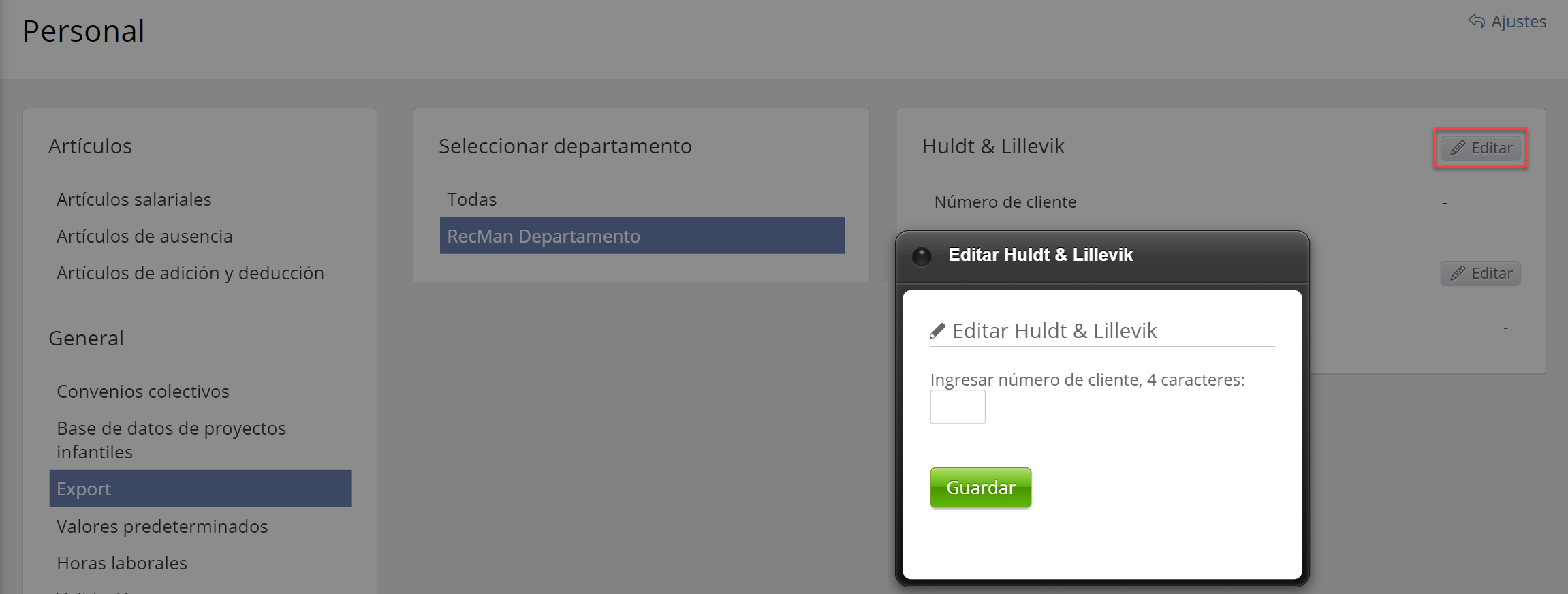Open Valores predeterminados
The height and width of the screenshot is (594, 1568).
[x=162, y=527]
